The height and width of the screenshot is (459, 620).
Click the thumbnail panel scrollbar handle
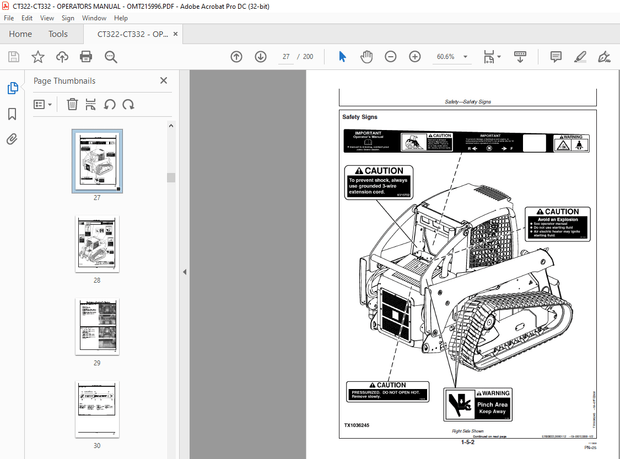coord(171,178)
